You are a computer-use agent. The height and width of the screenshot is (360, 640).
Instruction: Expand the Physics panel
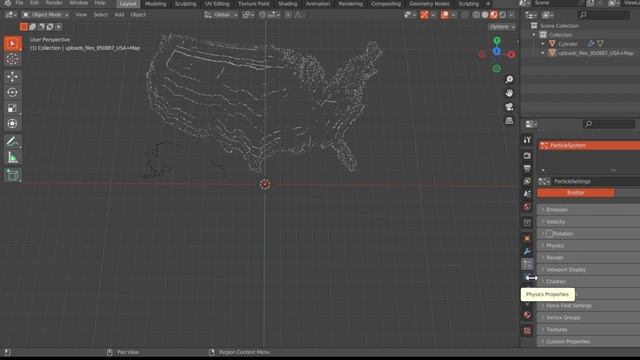[588, 246]
